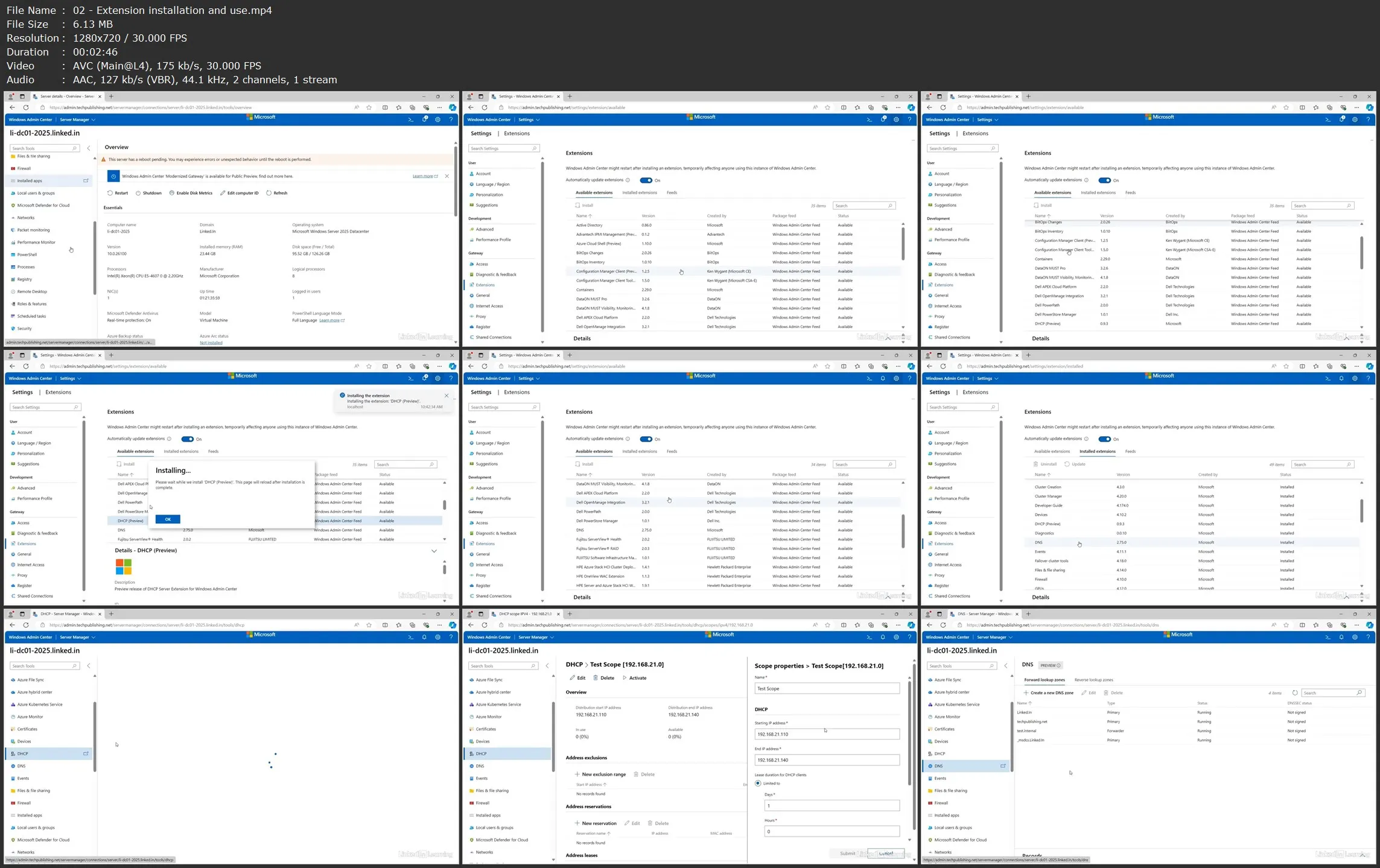This screenshot has height=868, width=1380.
Task: Click 'Not installed' link under Azure Arc status
Action: [x=211, y=343]
